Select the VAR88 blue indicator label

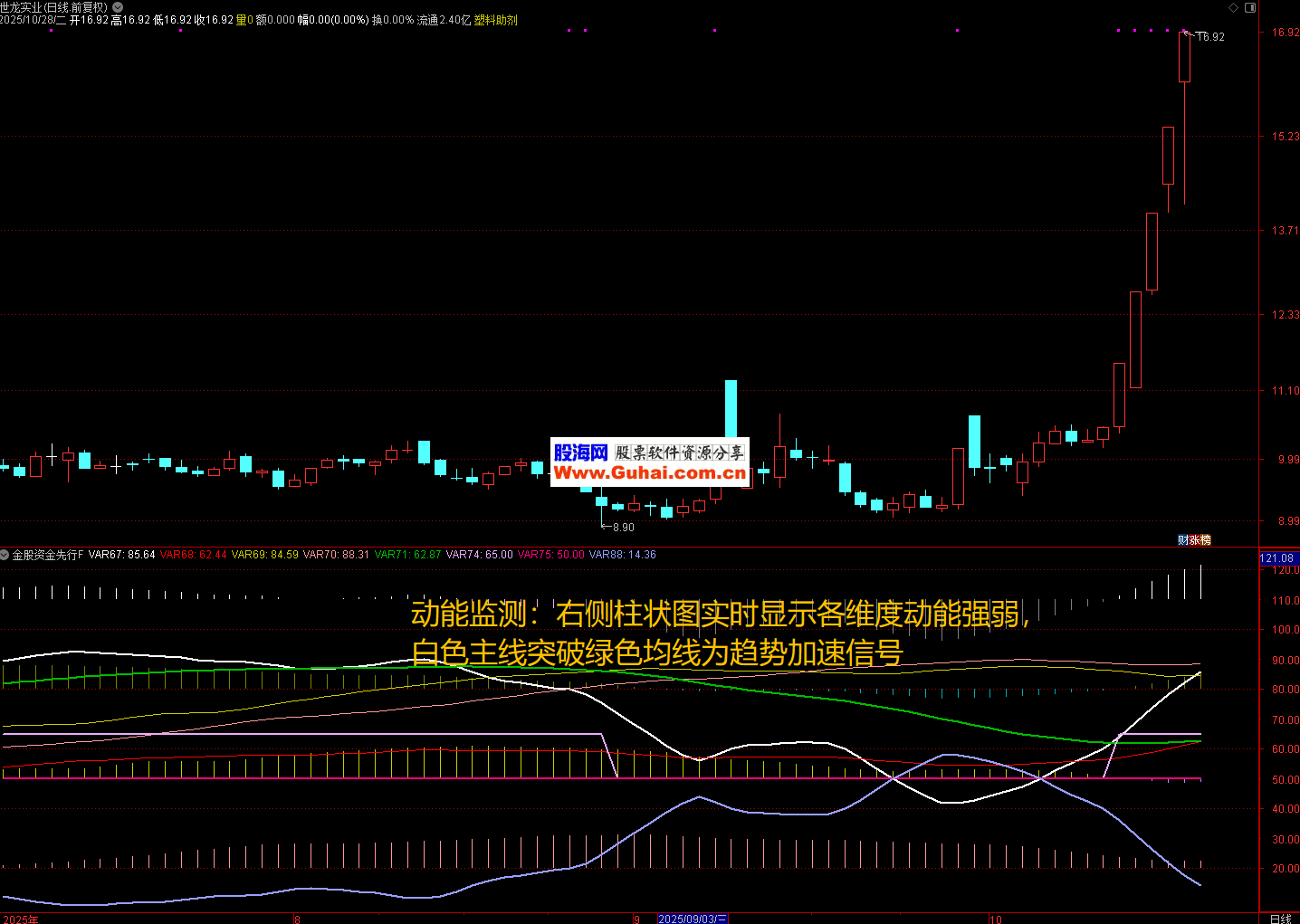(x=622, y=555)
